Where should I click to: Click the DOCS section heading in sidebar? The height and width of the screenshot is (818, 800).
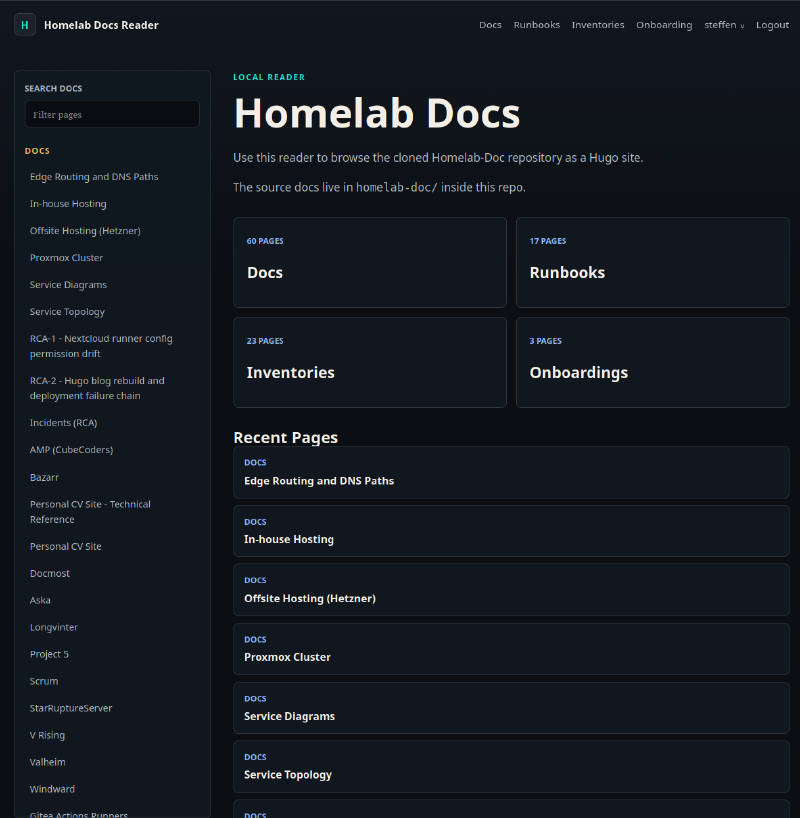[x=37, y=151]
